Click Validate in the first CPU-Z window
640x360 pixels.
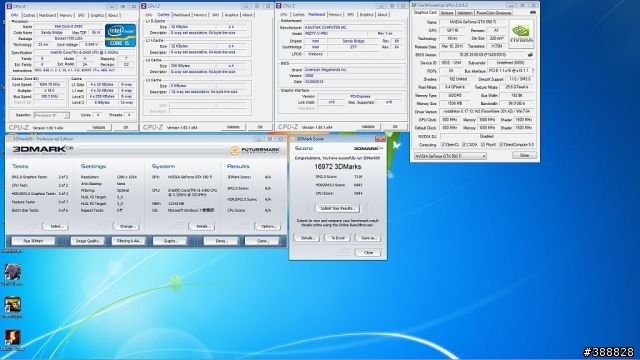[x=99, y=127]
